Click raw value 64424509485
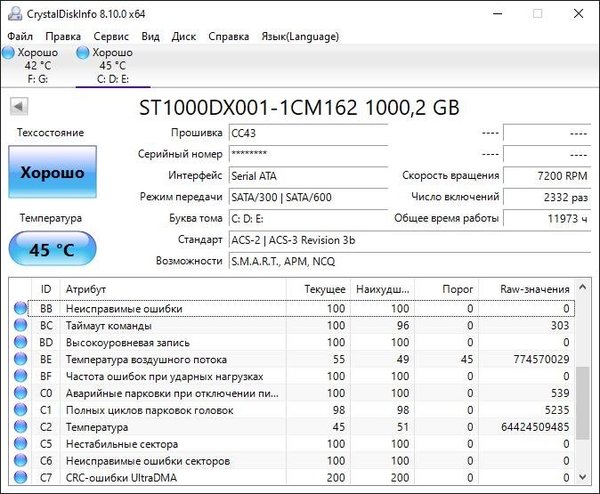 coord(535,427)
